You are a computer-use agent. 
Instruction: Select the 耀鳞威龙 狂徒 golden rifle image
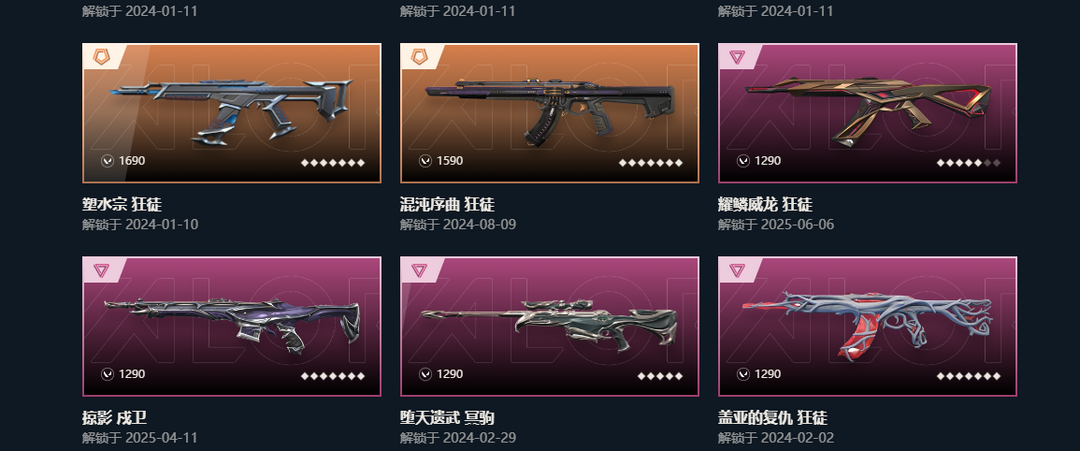(868, 110)
